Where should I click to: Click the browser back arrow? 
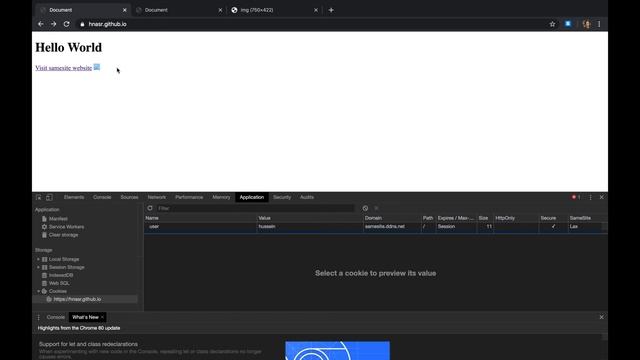click(40, 24)
